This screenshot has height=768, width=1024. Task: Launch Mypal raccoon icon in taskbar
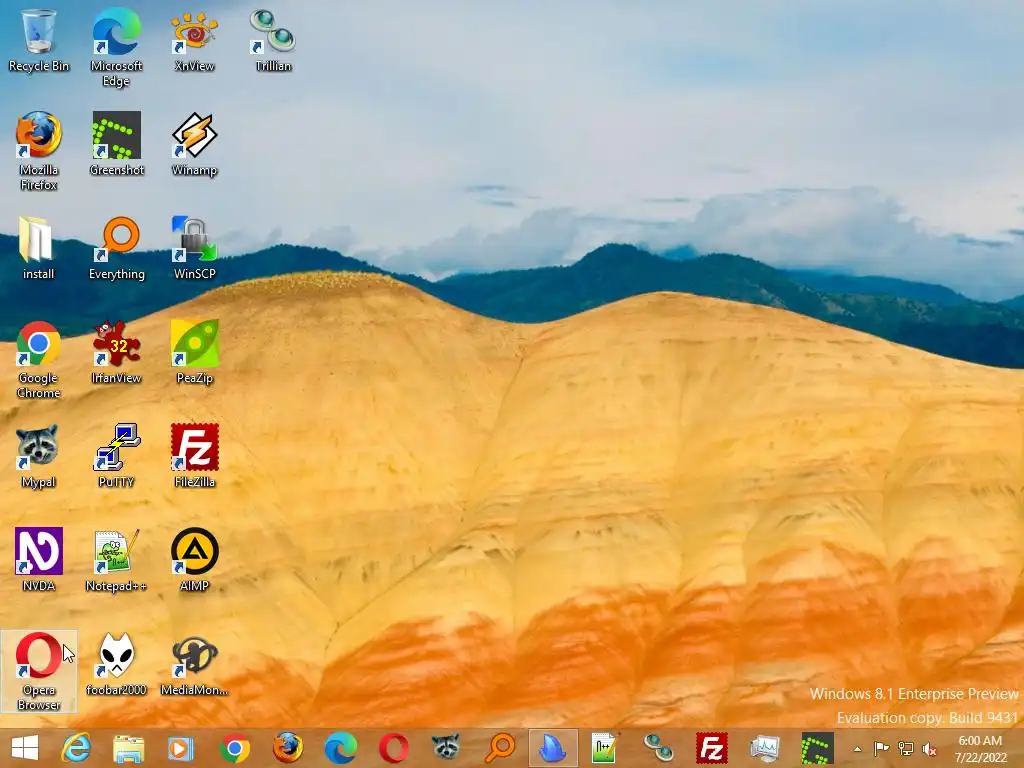446,748
